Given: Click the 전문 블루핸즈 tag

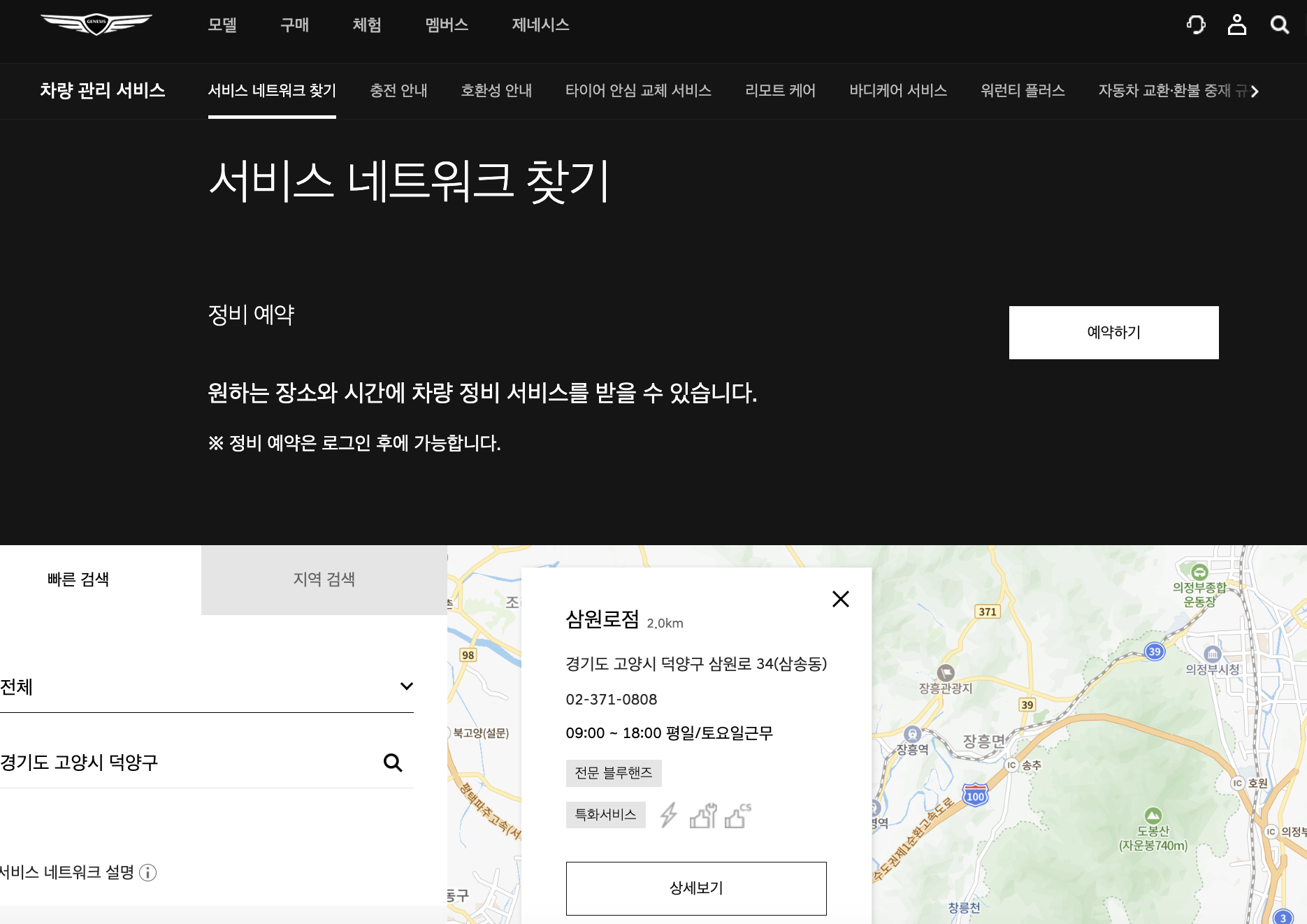Looking at the screenshot, I should tap(614, 773).
